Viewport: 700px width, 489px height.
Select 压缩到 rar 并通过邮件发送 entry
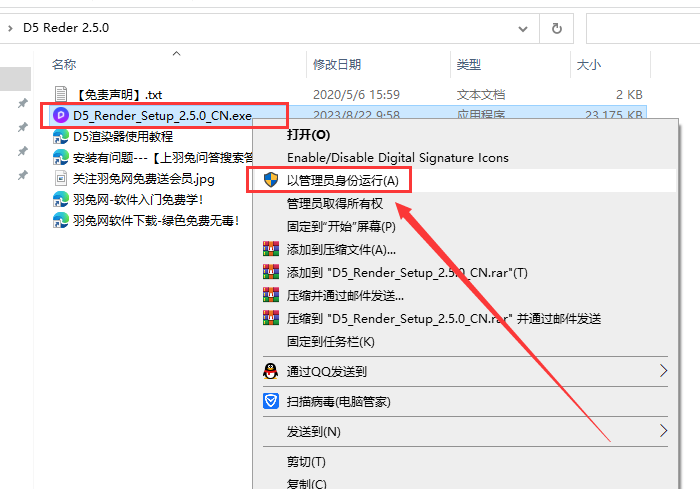pyautogui.click(x=444, y=318)
